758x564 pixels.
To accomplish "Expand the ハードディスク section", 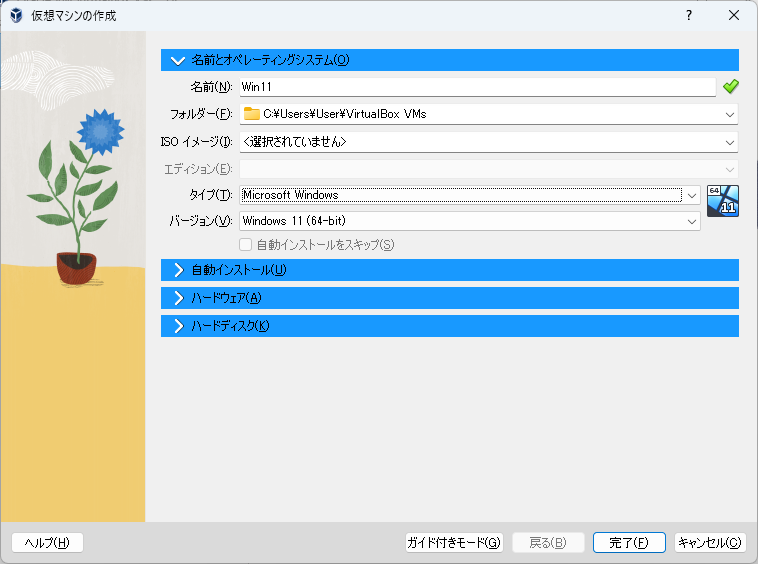I will (x=450, y=326).
